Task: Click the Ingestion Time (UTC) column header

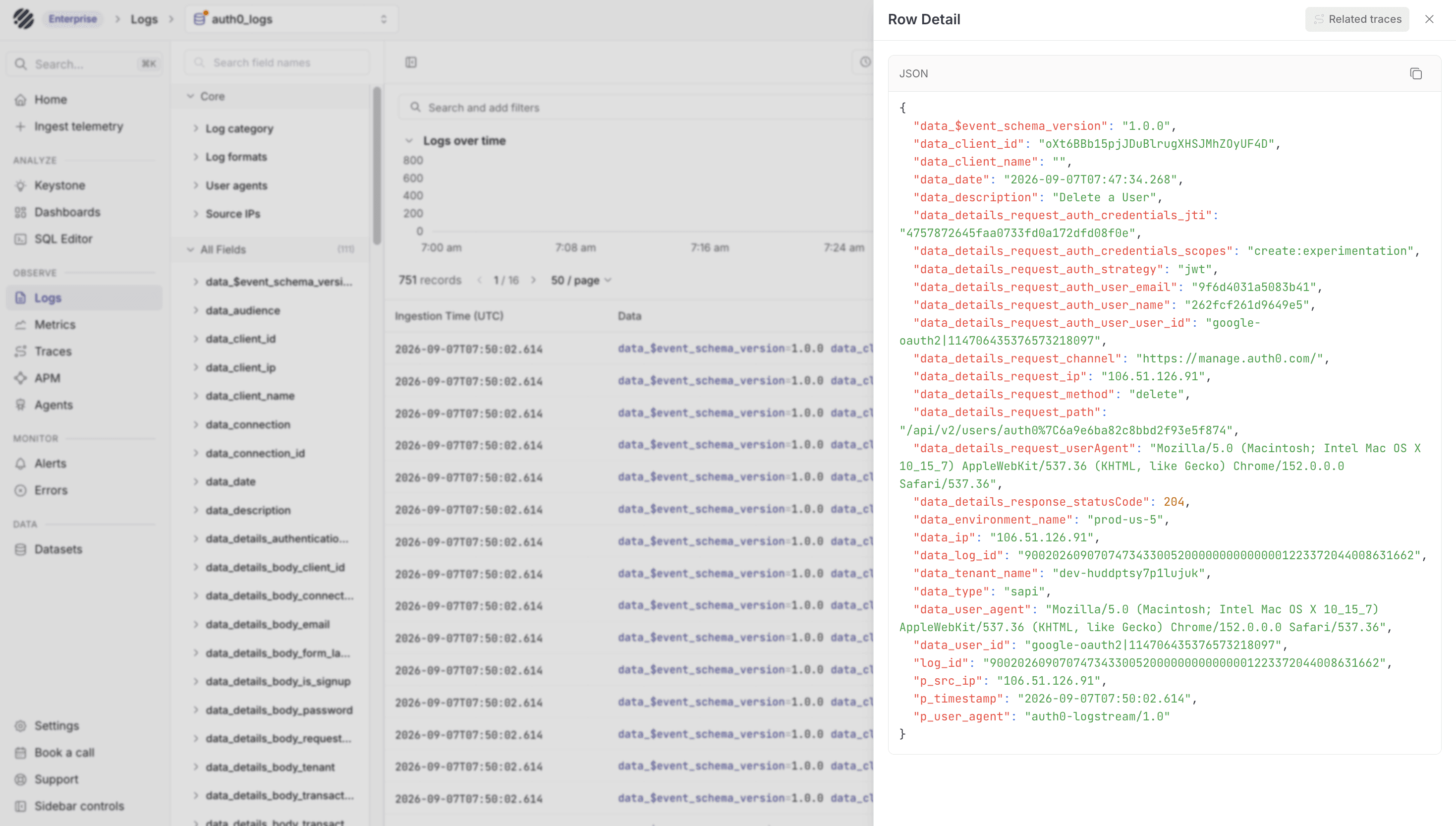Action: coord(449,315)
